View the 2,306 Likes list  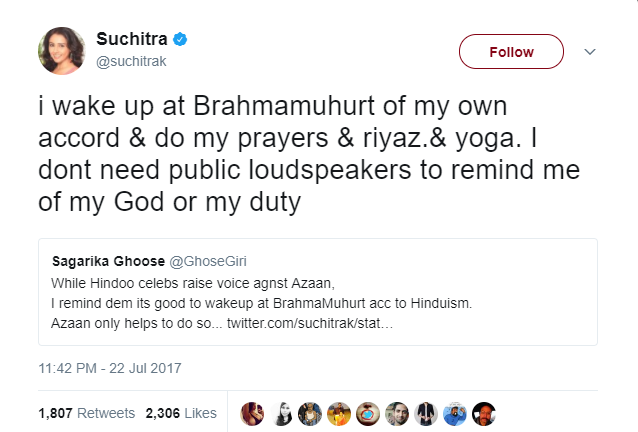pos(181,413)
